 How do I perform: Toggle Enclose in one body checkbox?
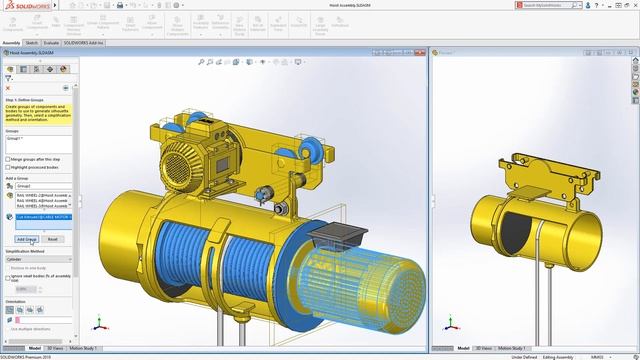tap(8, 268)
